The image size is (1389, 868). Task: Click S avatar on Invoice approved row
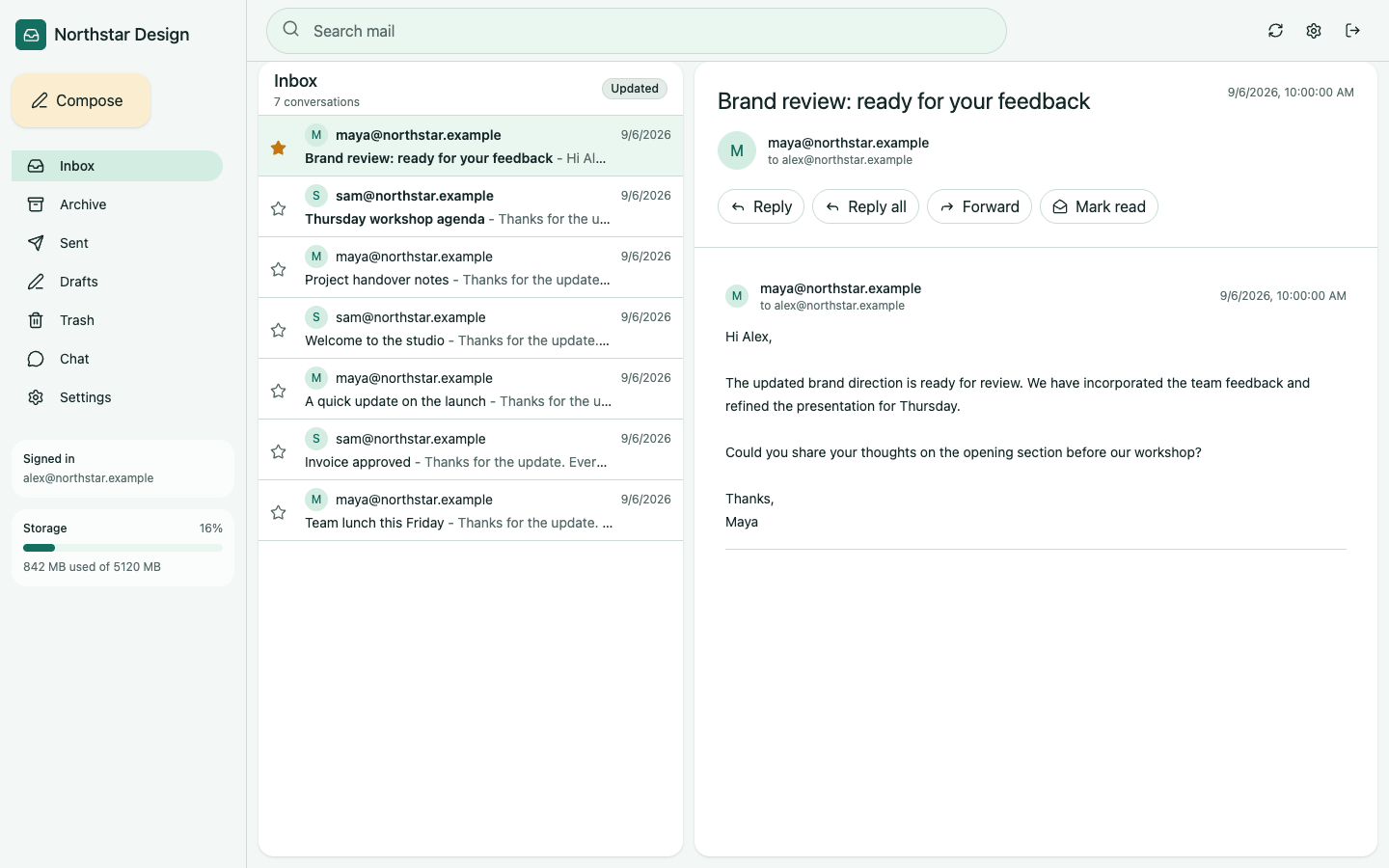pyautogui.click(x=316, y=439)
